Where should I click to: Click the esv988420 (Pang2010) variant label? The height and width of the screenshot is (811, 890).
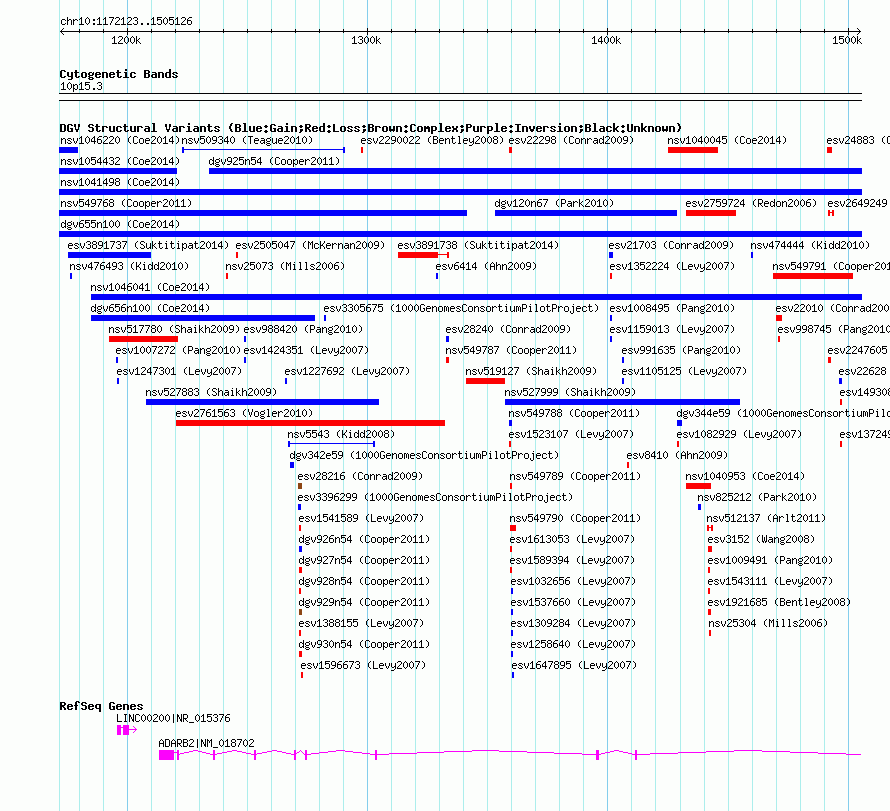303,329
